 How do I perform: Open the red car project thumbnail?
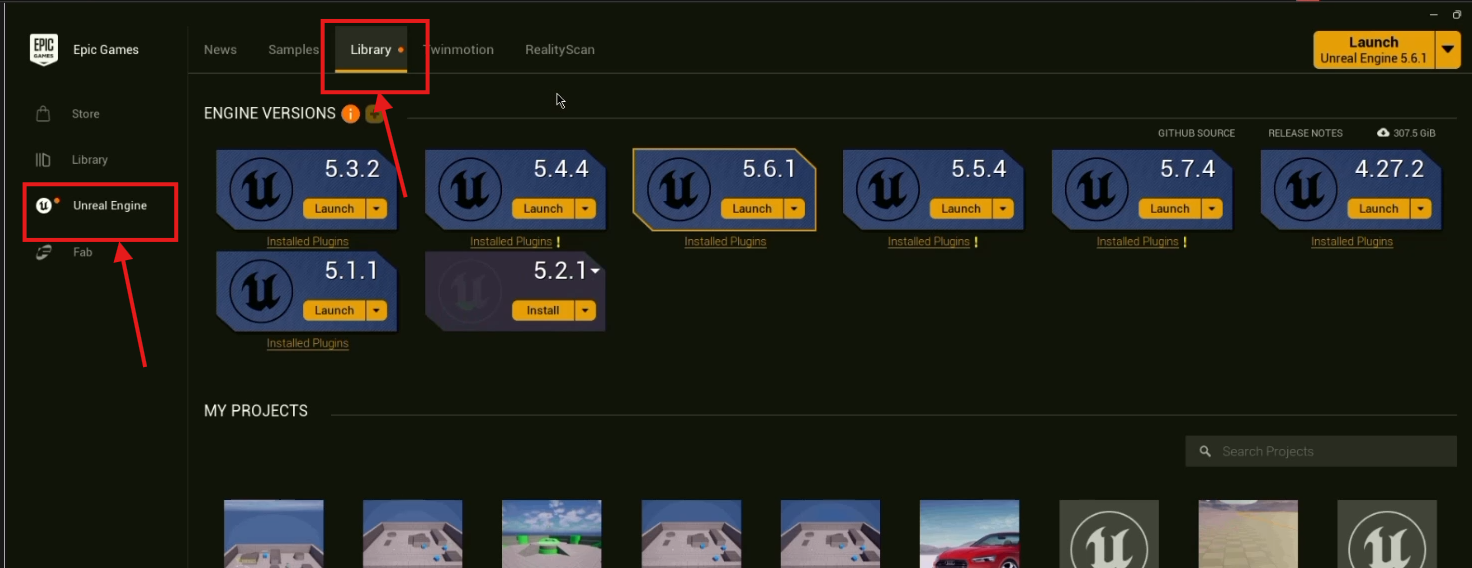[x=969, y=534]
